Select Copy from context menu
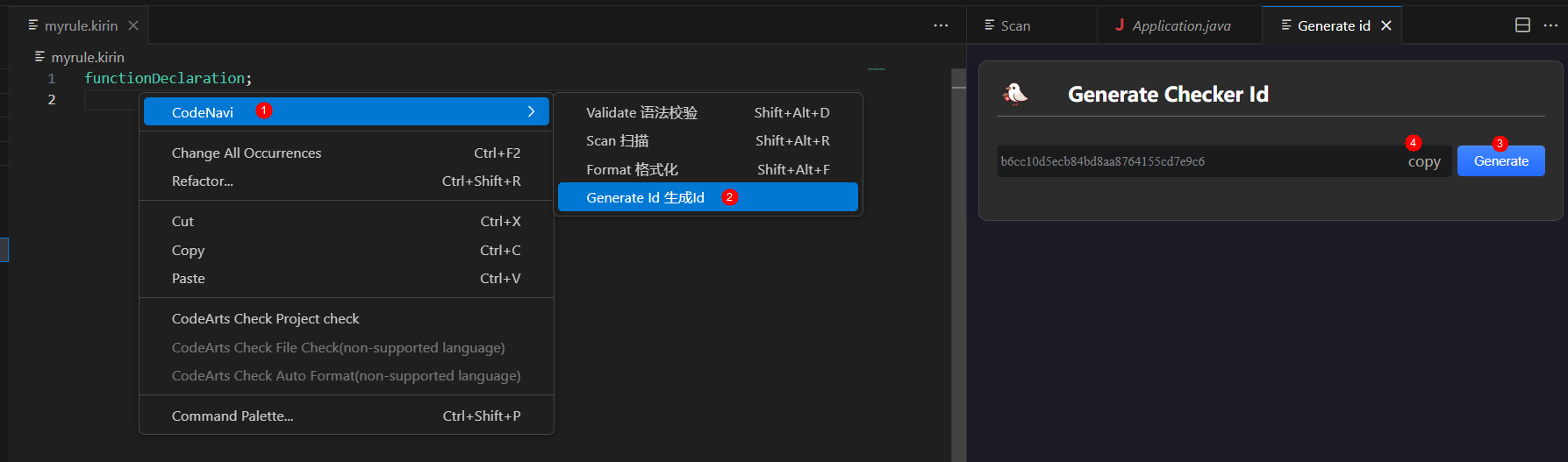The image size is (1568, 462). [347, 250]
